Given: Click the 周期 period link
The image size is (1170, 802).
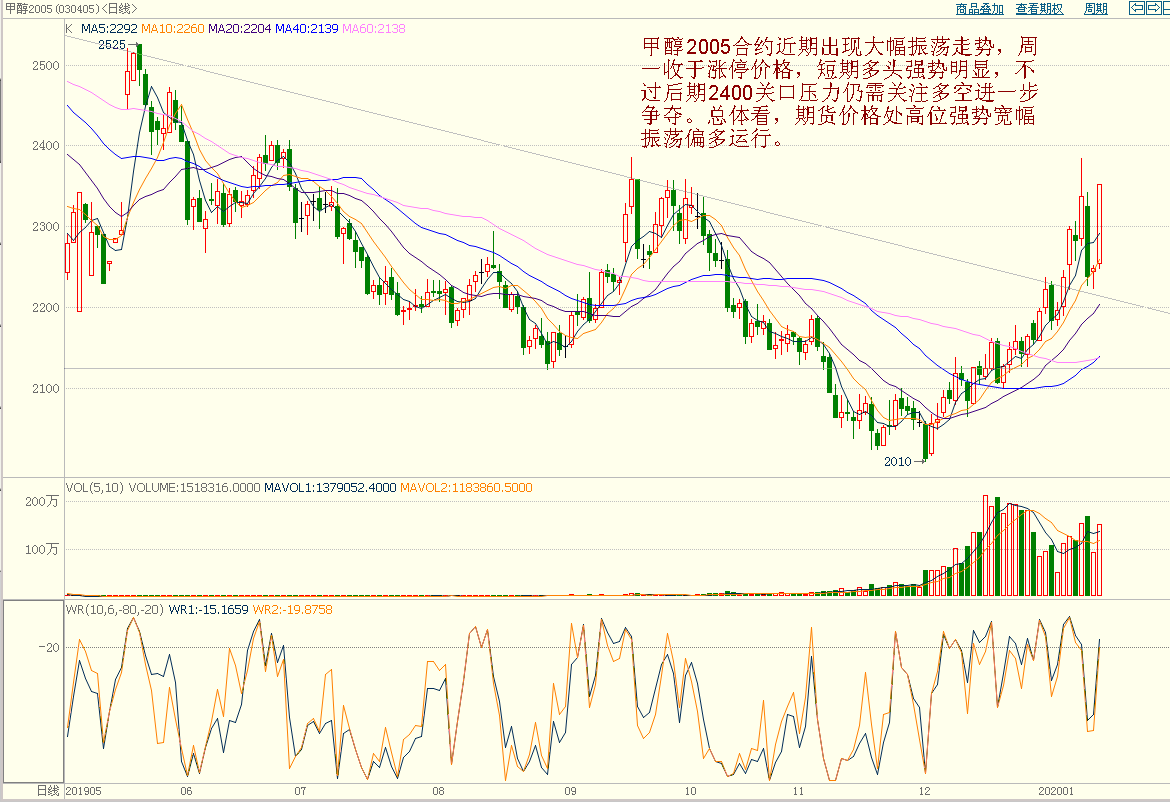Looking at the screenshot, I should [x=1095, y=9].
